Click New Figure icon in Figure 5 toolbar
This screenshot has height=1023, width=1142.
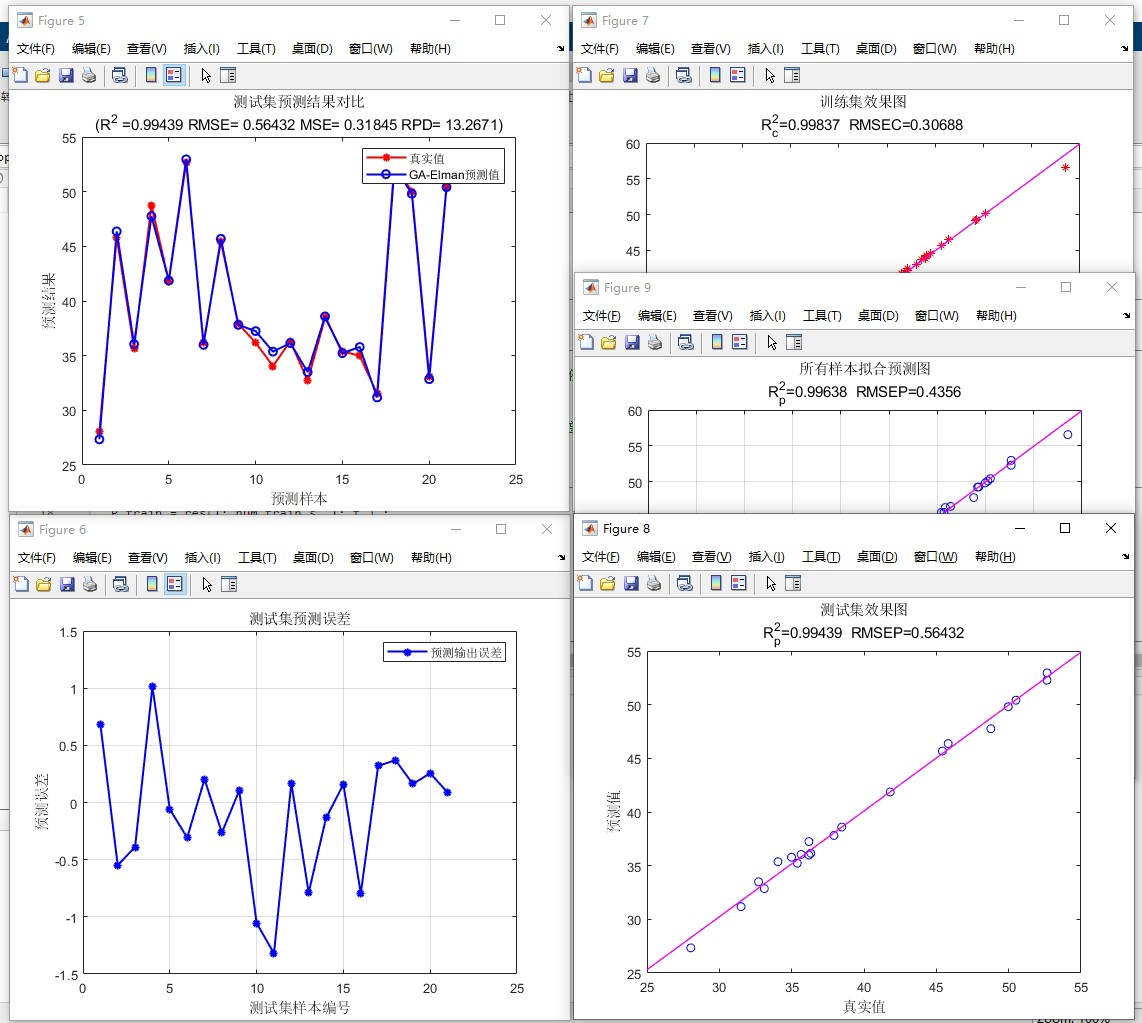point(20,75)
